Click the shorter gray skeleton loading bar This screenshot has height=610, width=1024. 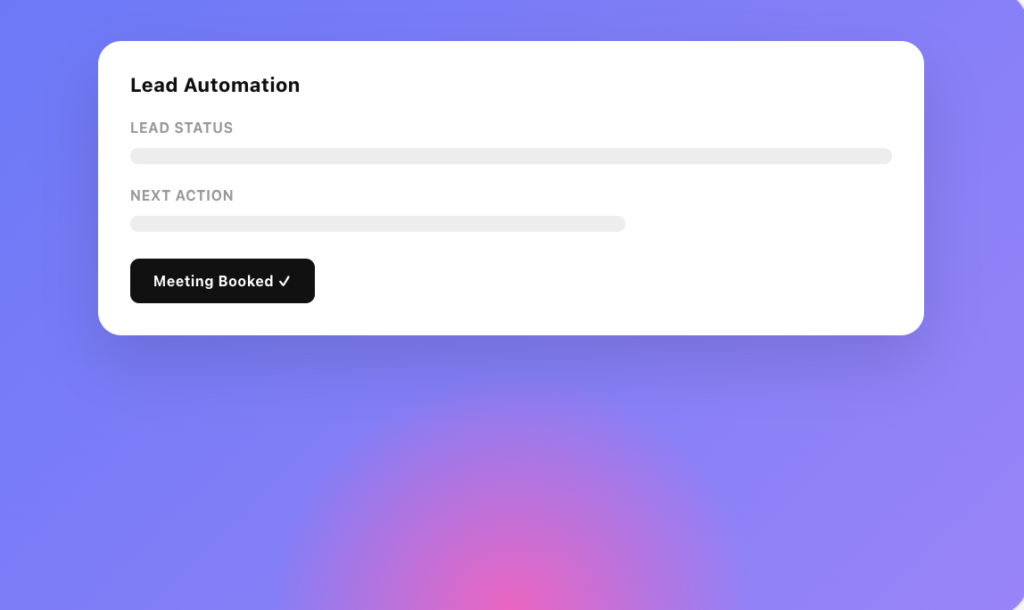point(377,224)
